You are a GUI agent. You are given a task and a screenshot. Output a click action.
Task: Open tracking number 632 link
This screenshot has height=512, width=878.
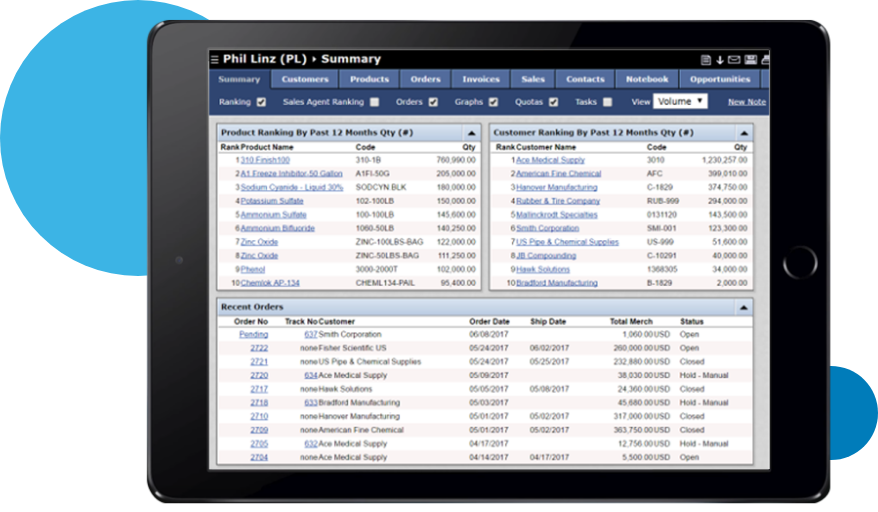click(x=311, y=444)
